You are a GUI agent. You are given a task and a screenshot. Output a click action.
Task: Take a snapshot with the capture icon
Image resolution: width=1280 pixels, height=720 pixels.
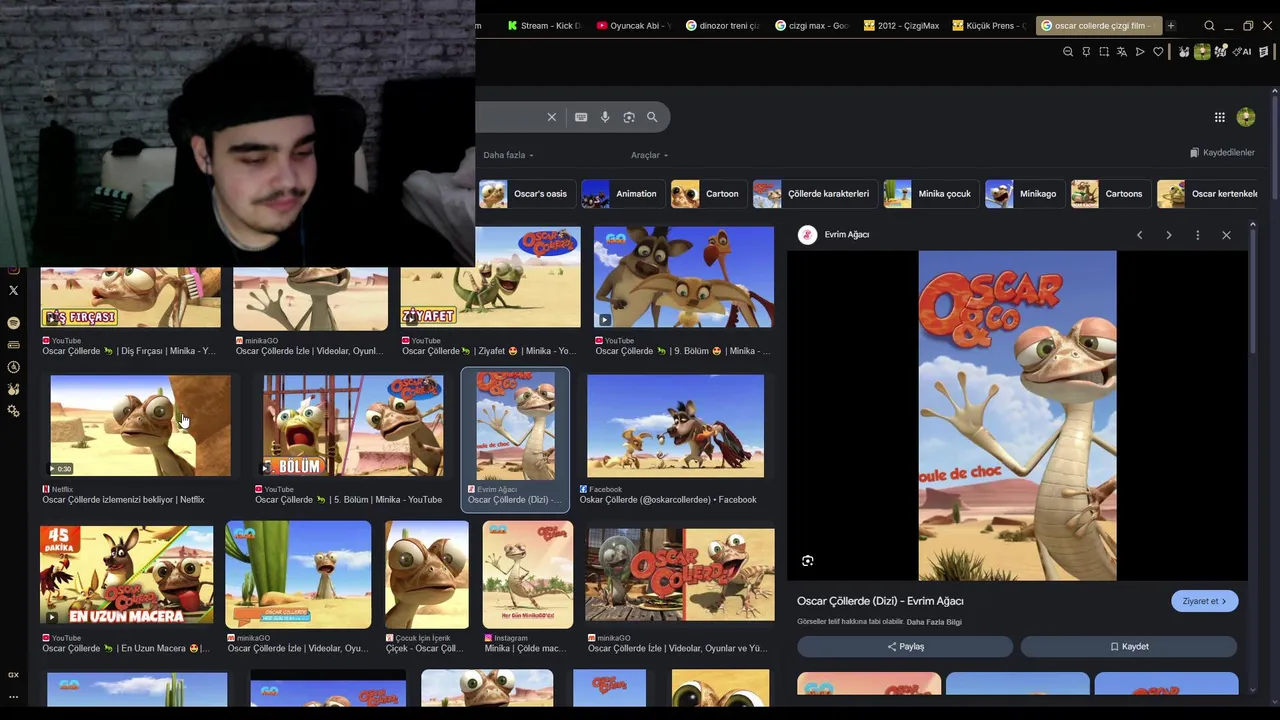click(1104, 52)
